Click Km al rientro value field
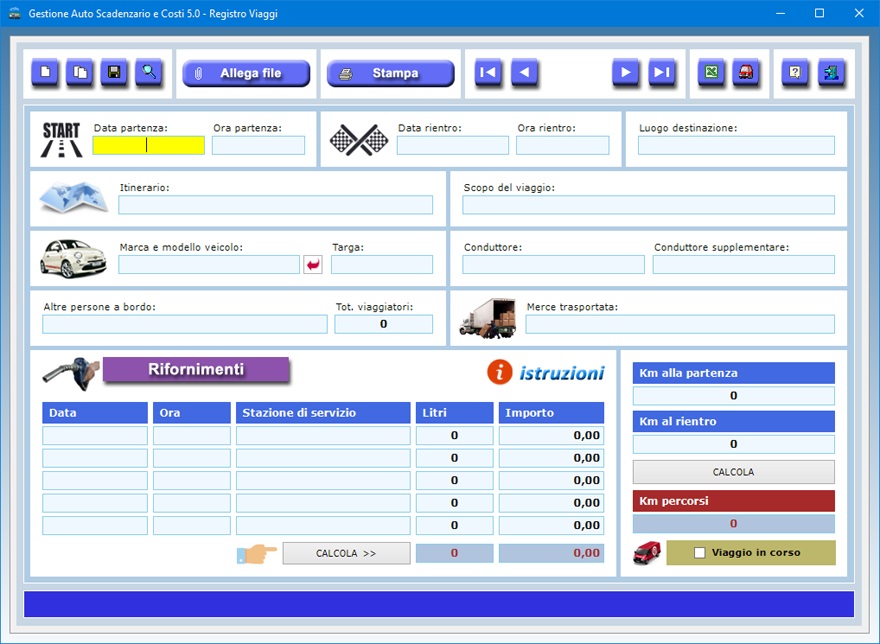Screen dimensions: 880x644 coord(734,444)
